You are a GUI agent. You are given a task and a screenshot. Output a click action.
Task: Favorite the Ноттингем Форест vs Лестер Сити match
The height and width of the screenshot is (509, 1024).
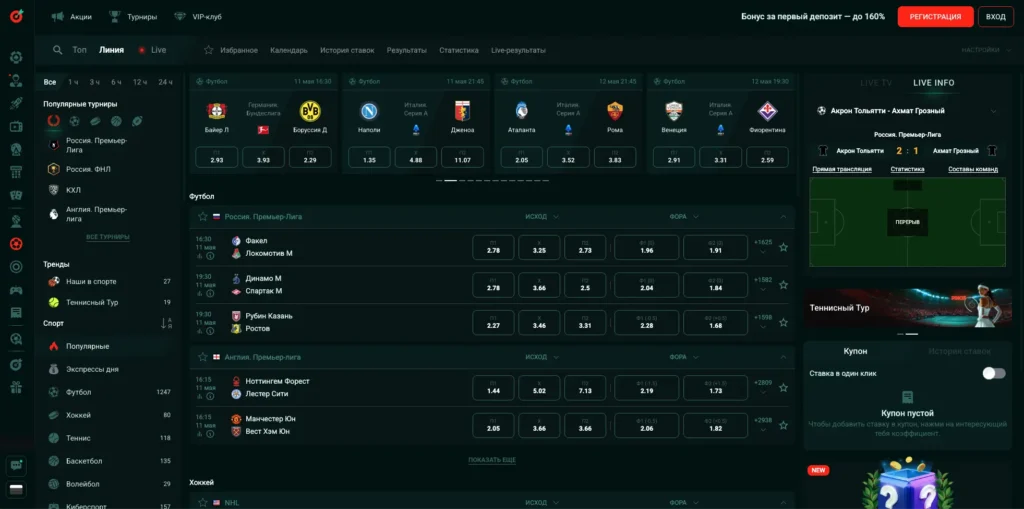783,387
